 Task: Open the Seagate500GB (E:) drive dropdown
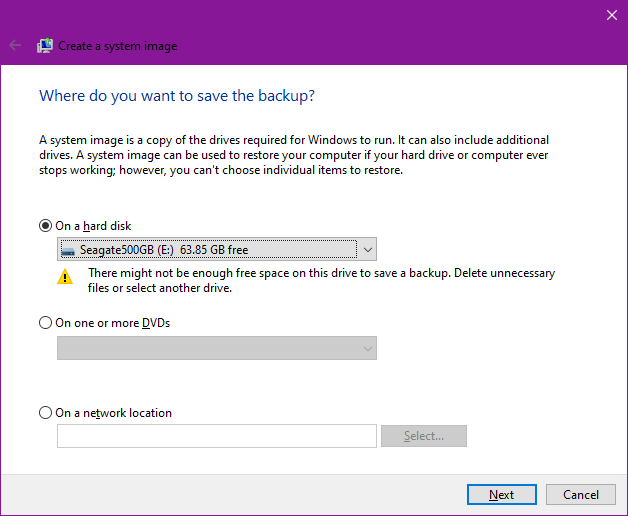206,250
